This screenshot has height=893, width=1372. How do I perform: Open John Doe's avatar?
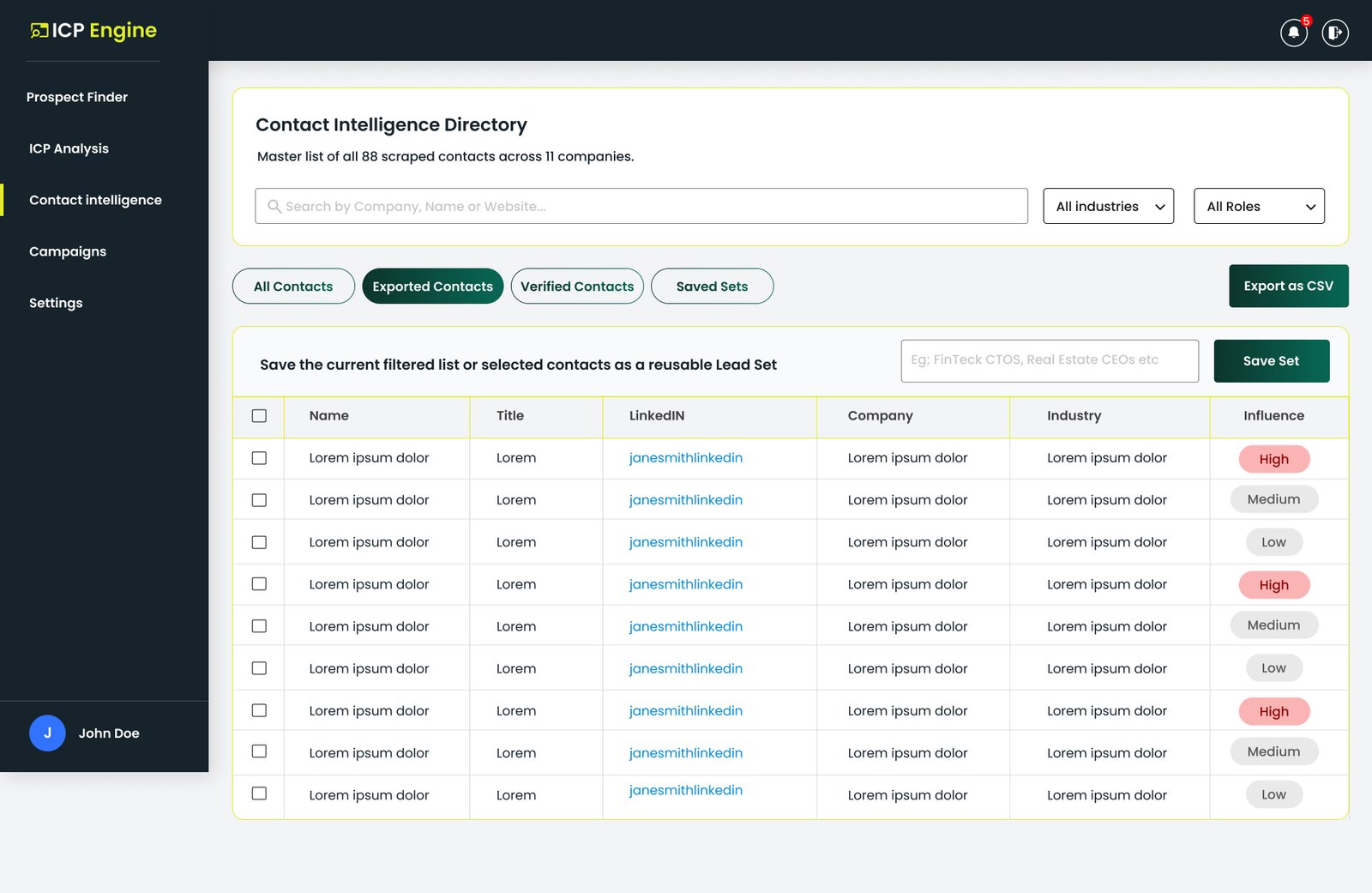pos(47,733)
